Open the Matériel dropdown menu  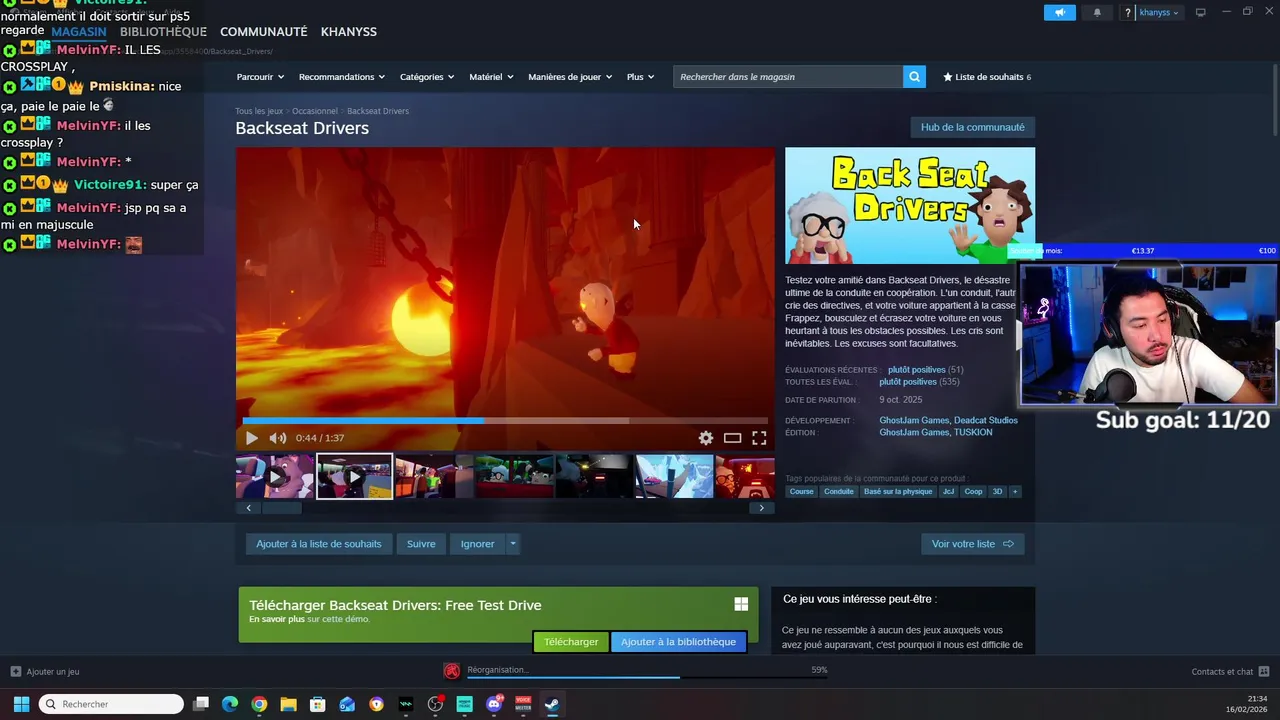tap(491, 77)
